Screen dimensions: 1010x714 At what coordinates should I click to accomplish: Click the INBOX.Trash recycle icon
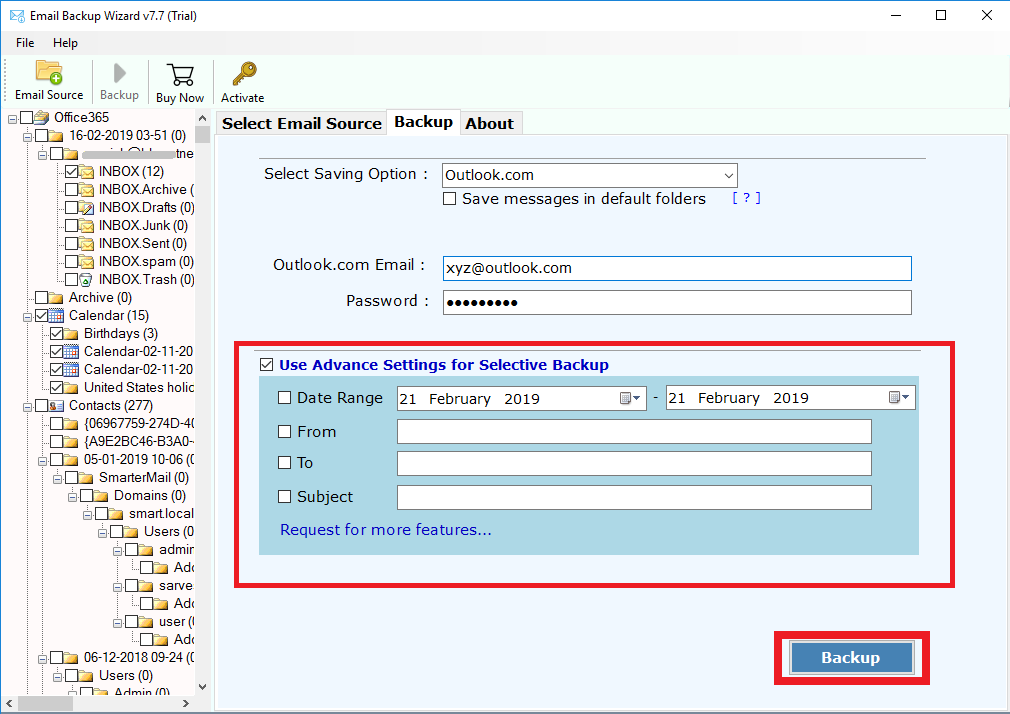pos(86,280)
